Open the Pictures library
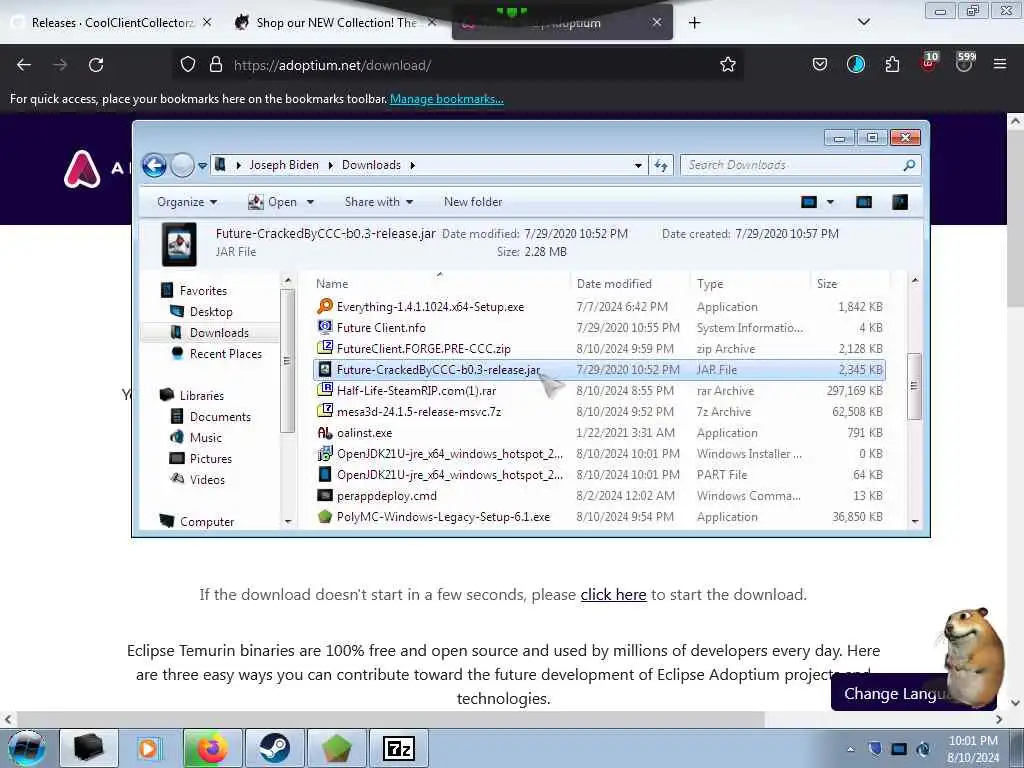This screenshot has width=1024, height=768. tap(210, 458)
